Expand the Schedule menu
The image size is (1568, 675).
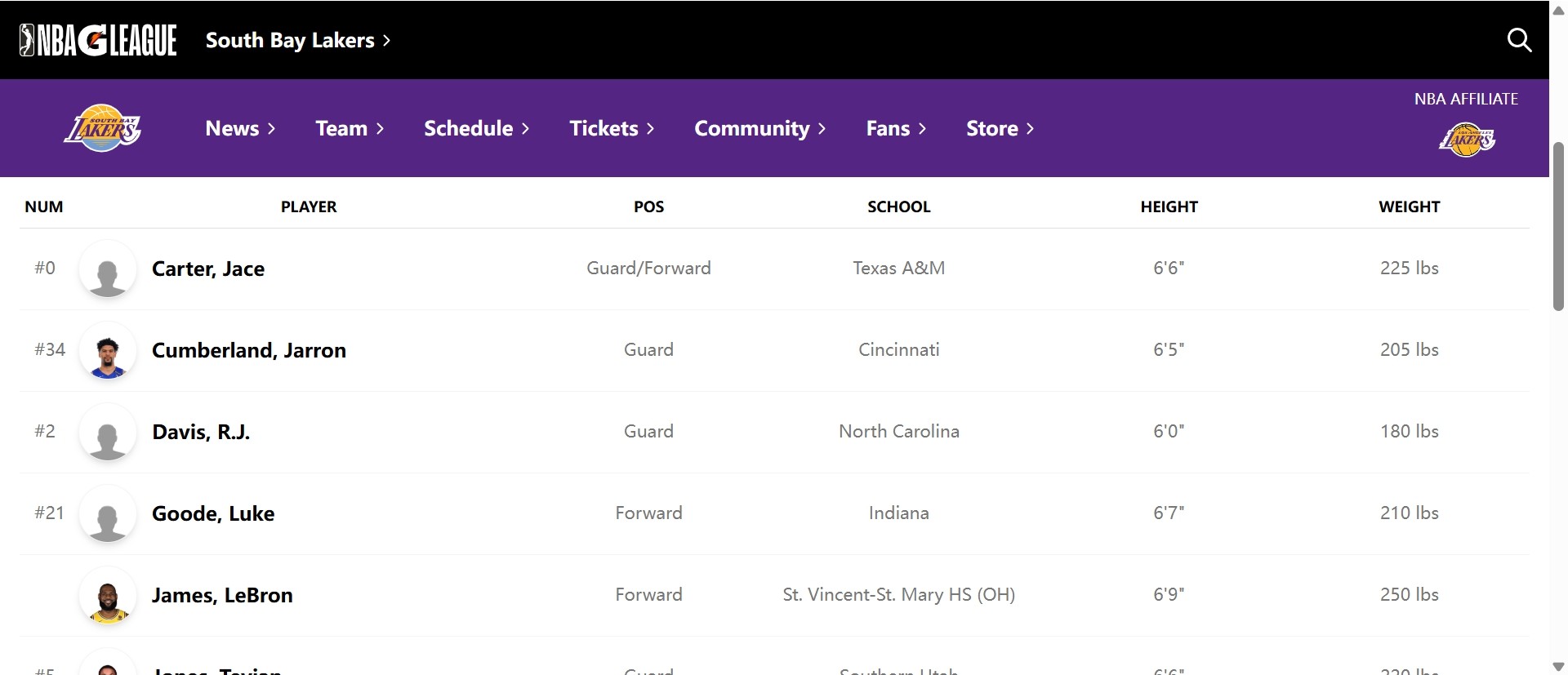tap(476, 128)
